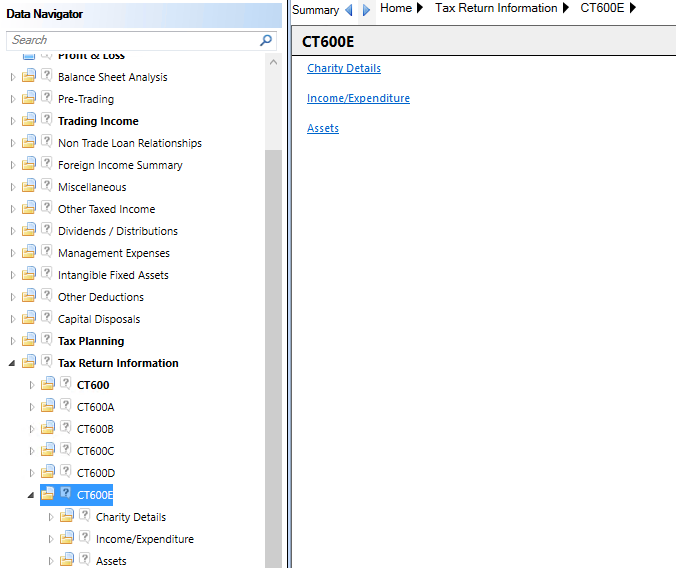The image size is (676, 568).
Task: Click the folder icon beside CT600D
Action: [x=48, y=472]
